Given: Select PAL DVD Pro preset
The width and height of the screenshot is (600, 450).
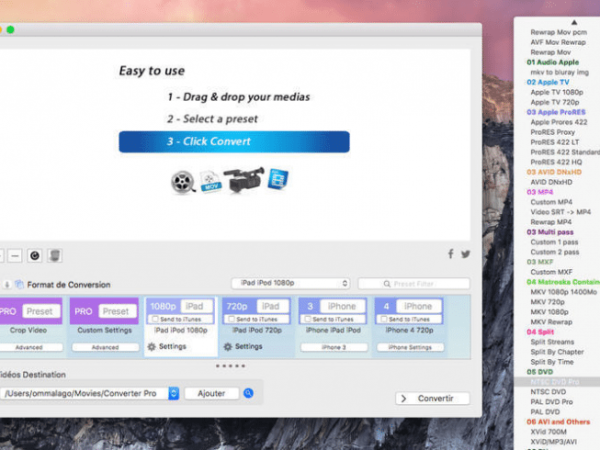Looking at the screenshot, I should point(551,402).
